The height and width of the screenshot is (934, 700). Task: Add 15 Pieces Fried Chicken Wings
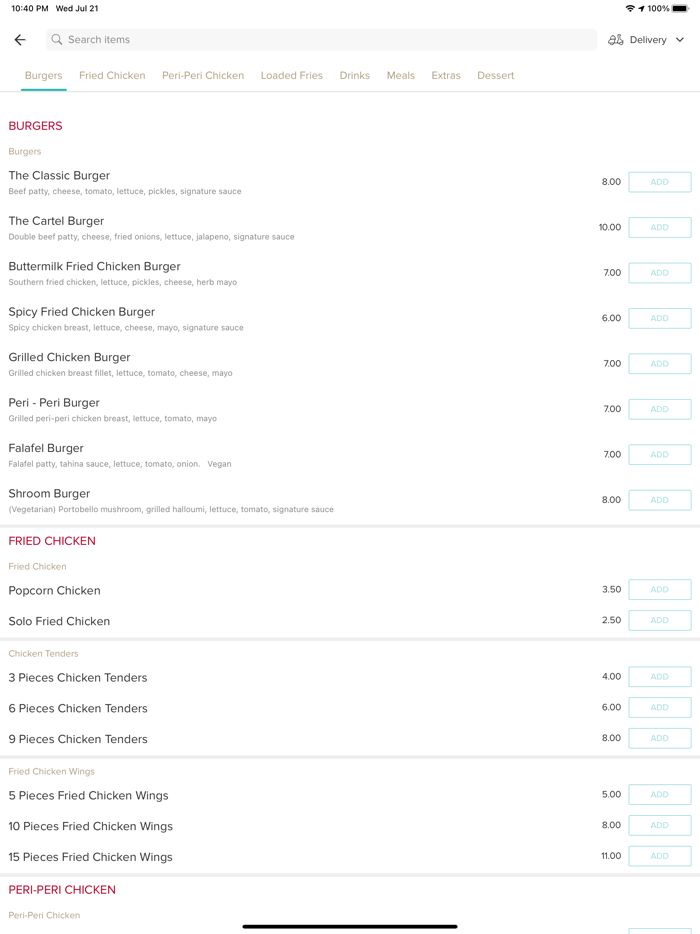pyautogui.click(x=659, y=857)
